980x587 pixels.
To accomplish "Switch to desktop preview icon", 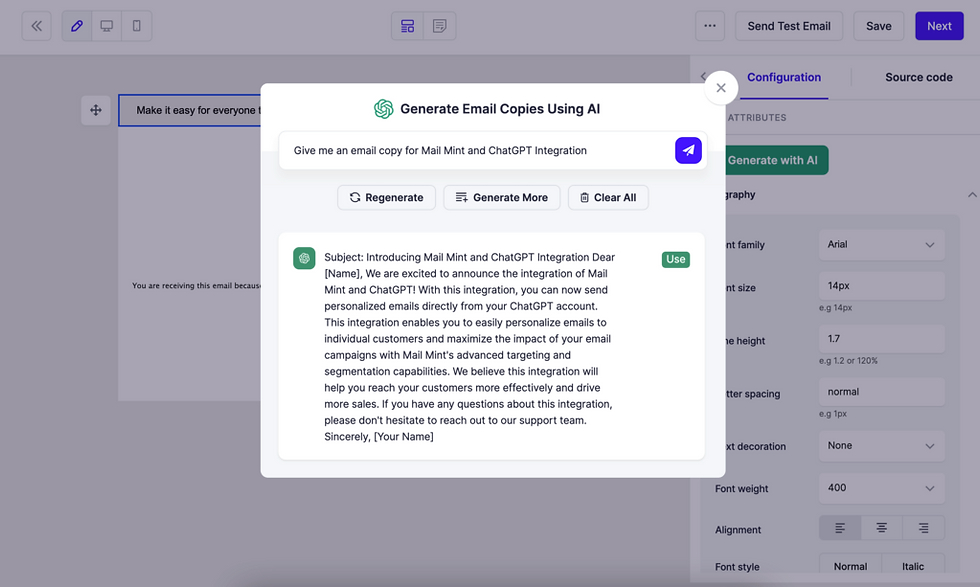I will point(107,26).
